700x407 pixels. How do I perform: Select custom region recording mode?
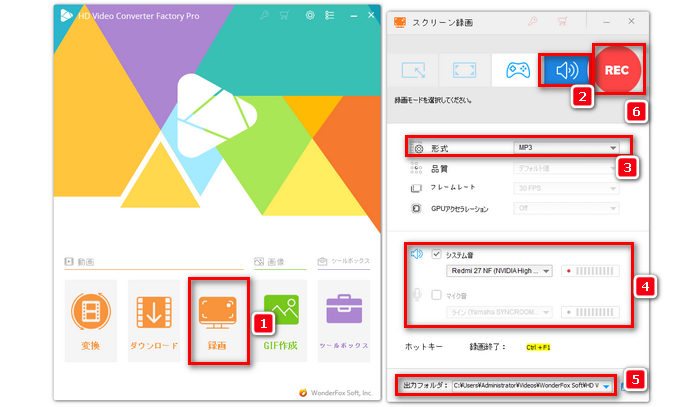coord(413,70)
